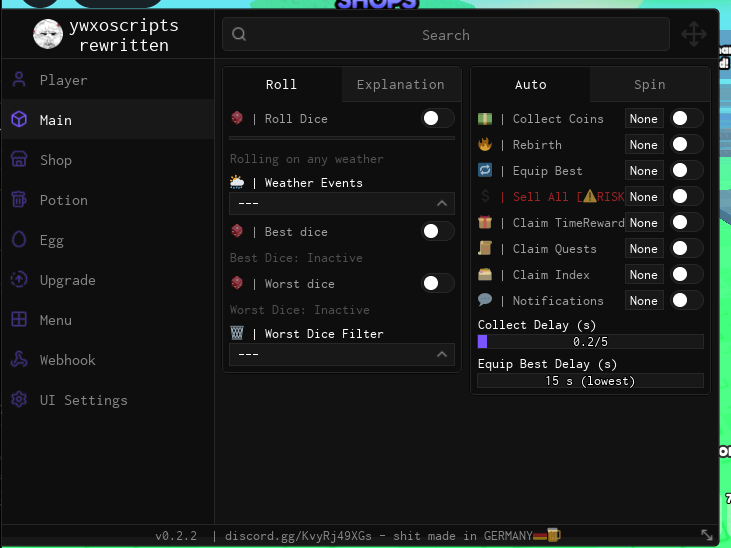Click the Potion bin icon
731x548 pixels.
pos(19,200)
